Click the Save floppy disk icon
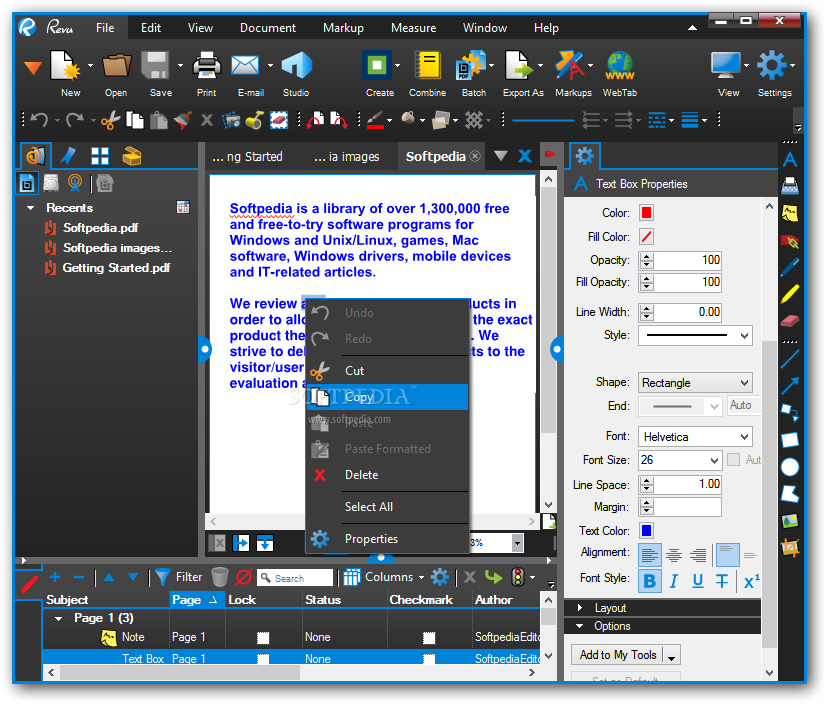 155,65
